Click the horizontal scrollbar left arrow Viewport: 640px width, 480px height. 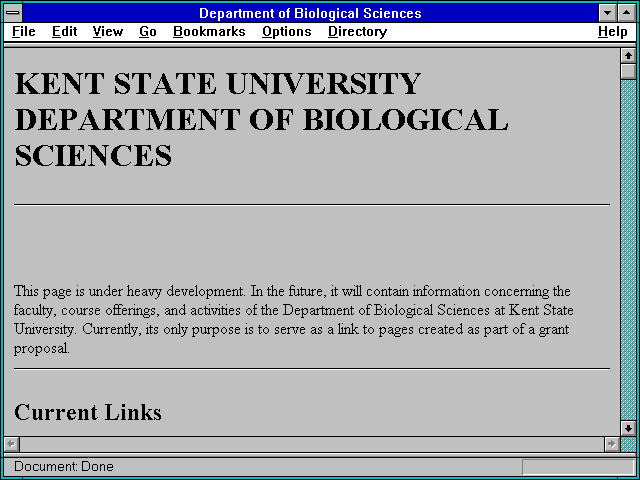coord(11,444)
